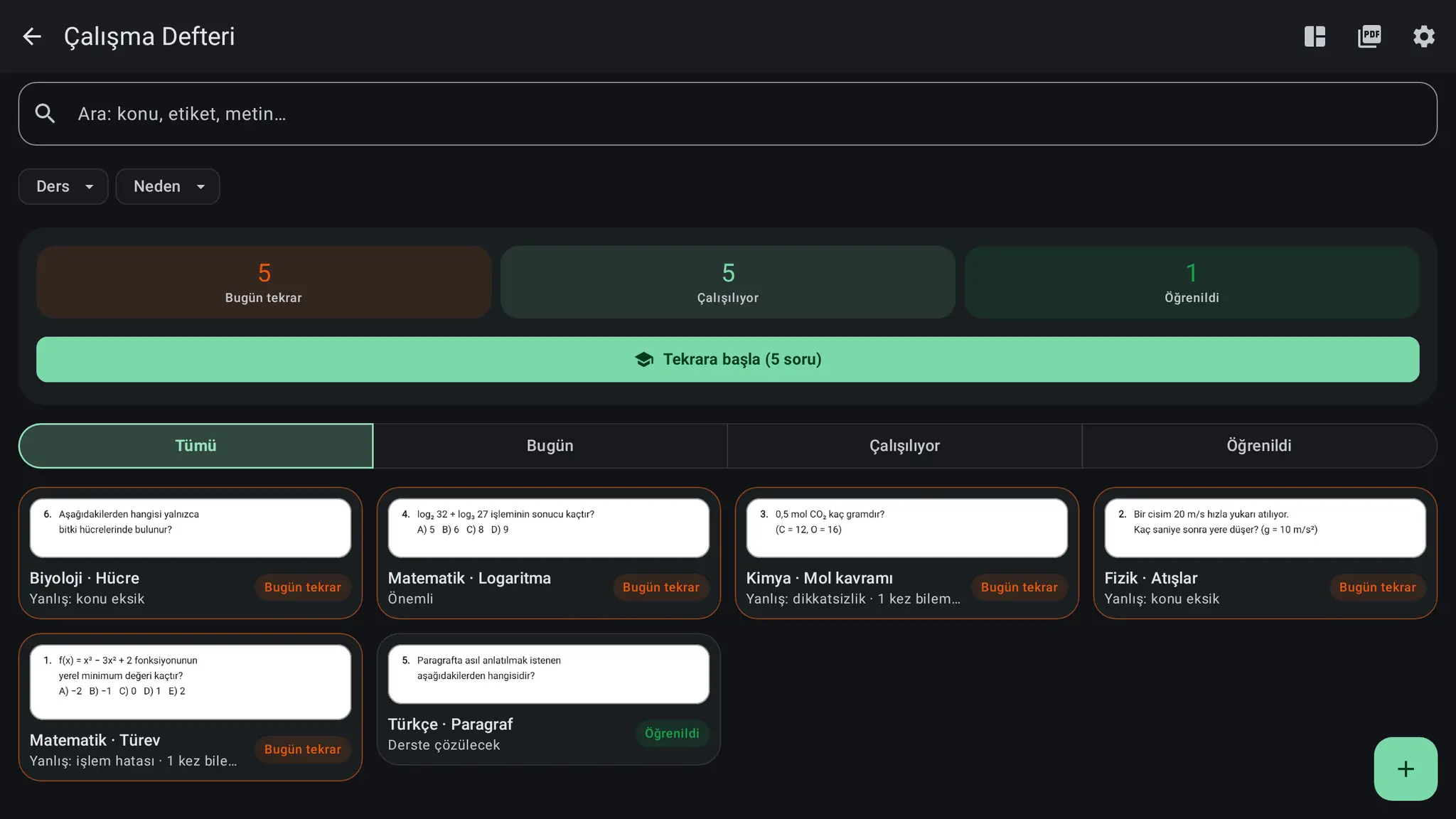Switch to the Öğrenildi tab
The width and height of the screenshot is (1456, 819).
(1259, 446)
